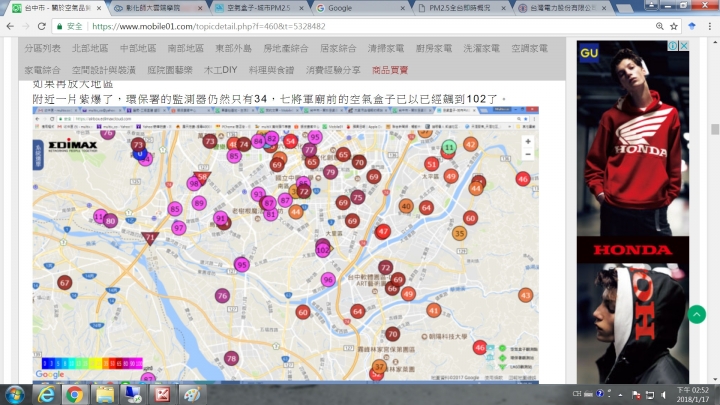
Task: Click the map zoom-in plus button
Action: (528, 141)
